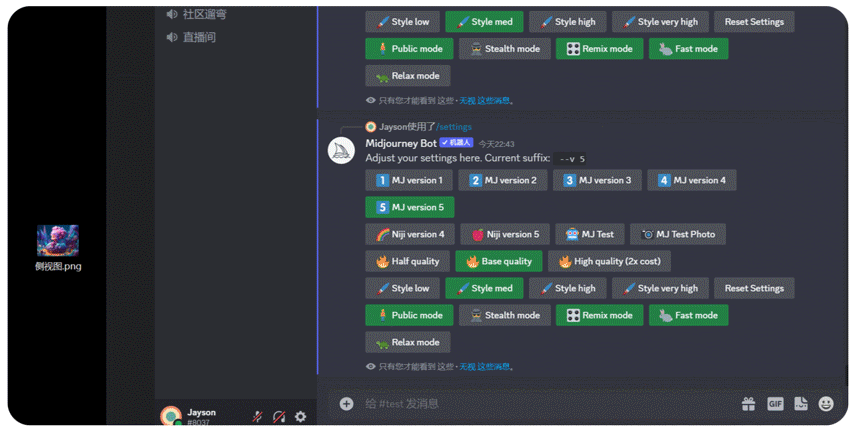This screenshot has height=431, width=856.
Task: Dismiss lower message via 无视 这些消息 link
Action: point(485,367)
